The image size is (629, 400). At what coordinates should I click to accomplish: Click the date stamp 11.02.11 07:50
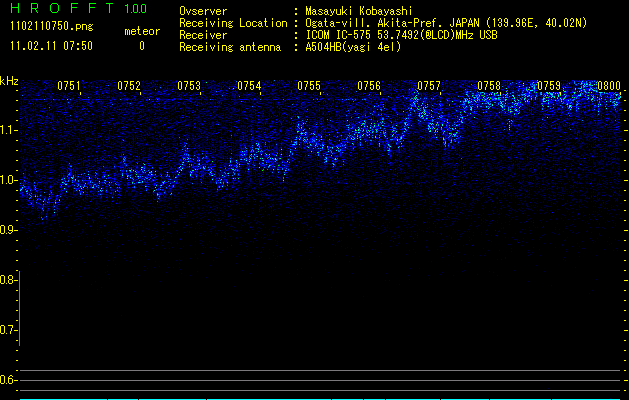coord(50,46)
